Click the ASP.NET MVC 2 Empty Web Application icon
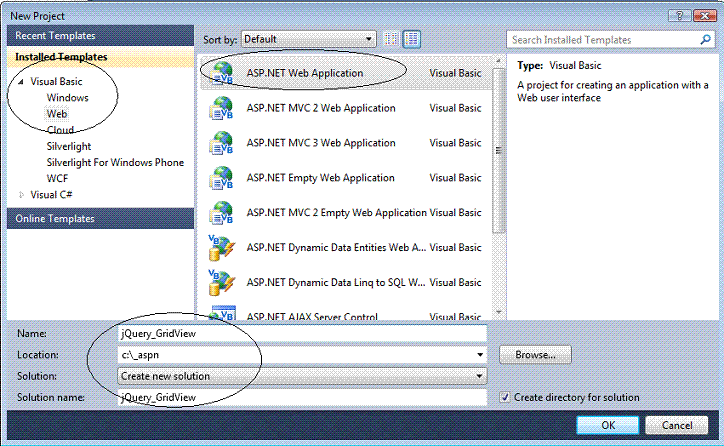 [222, 213]
